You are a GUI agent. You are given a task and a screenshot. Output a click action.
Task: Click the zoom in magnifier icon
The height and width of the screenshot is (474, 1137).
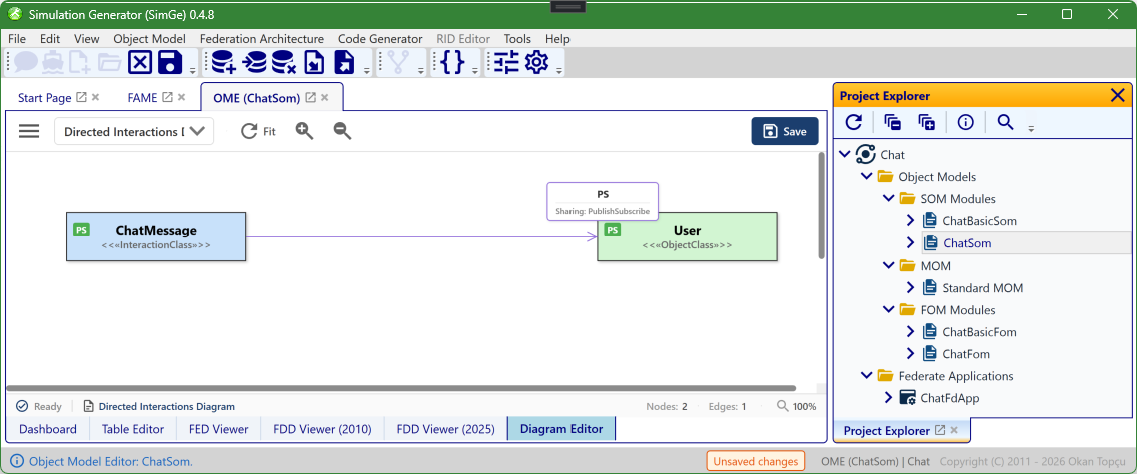pos(305,131)
